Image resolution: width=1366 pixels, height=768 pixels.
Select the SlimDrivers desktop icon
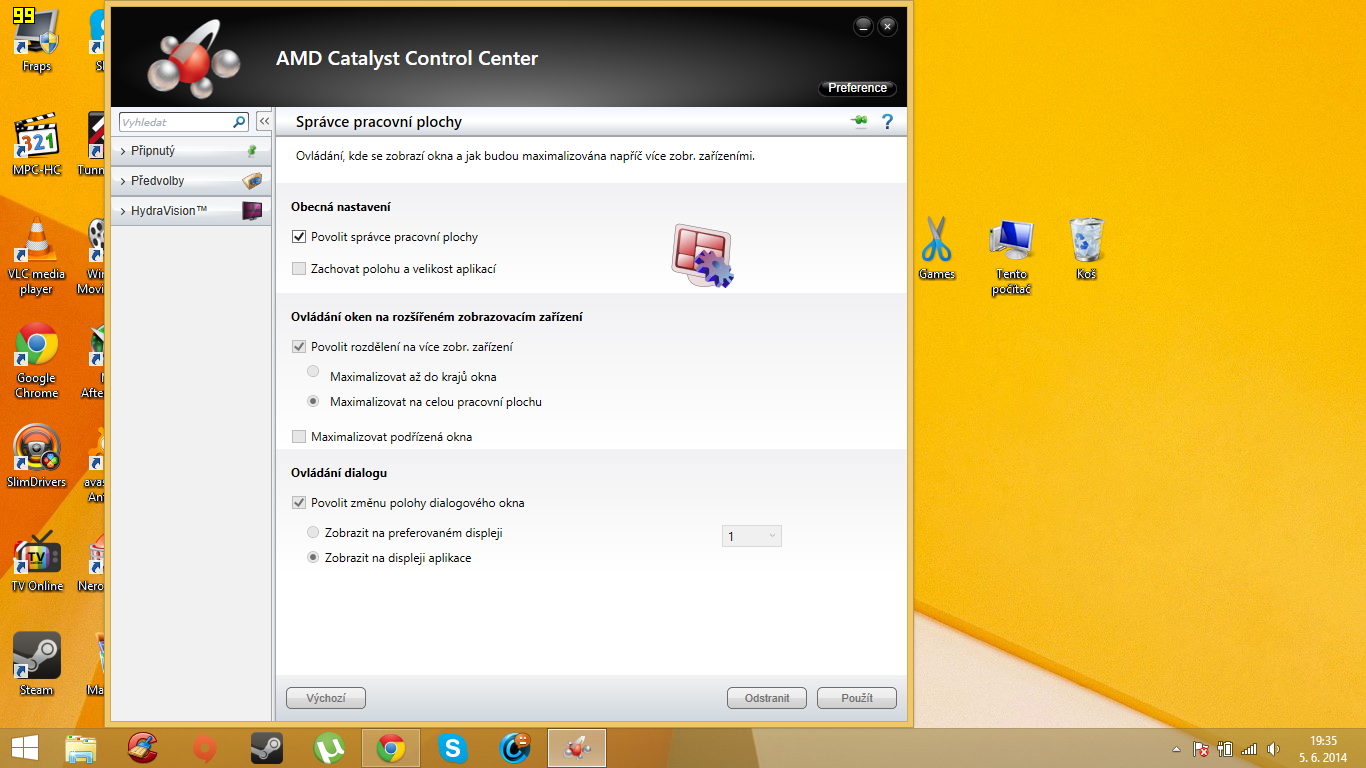[36, 457]
